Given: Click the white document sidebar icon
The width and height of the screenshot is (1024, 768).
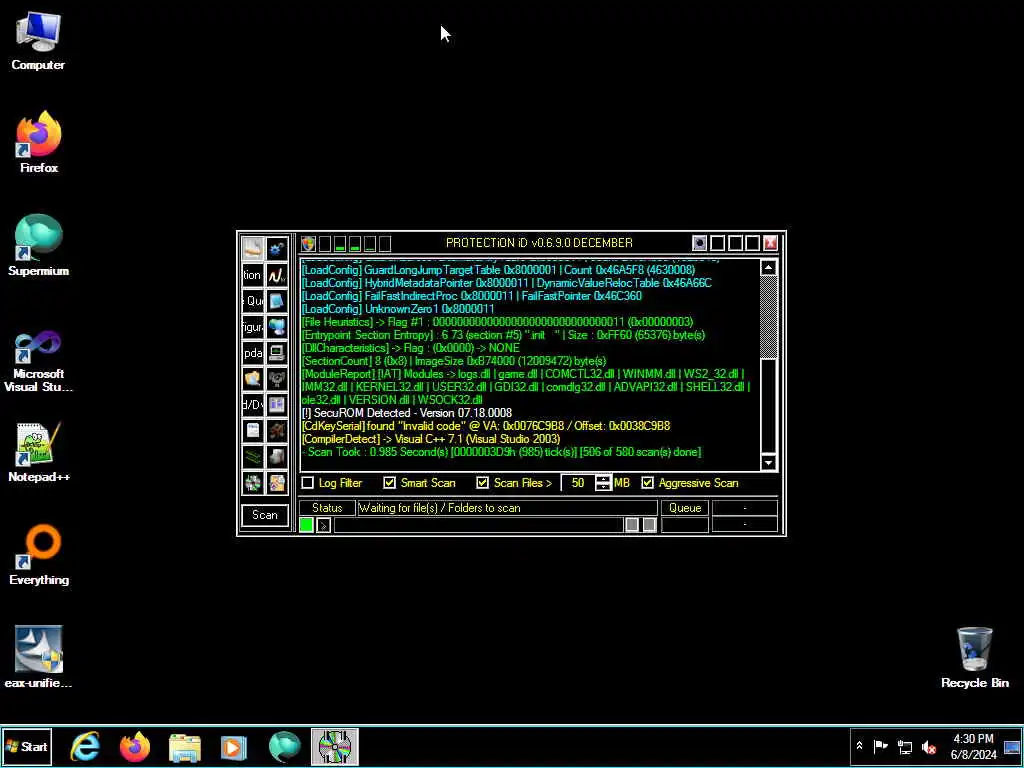Looking at the screenshot, I should click(253, 430).
